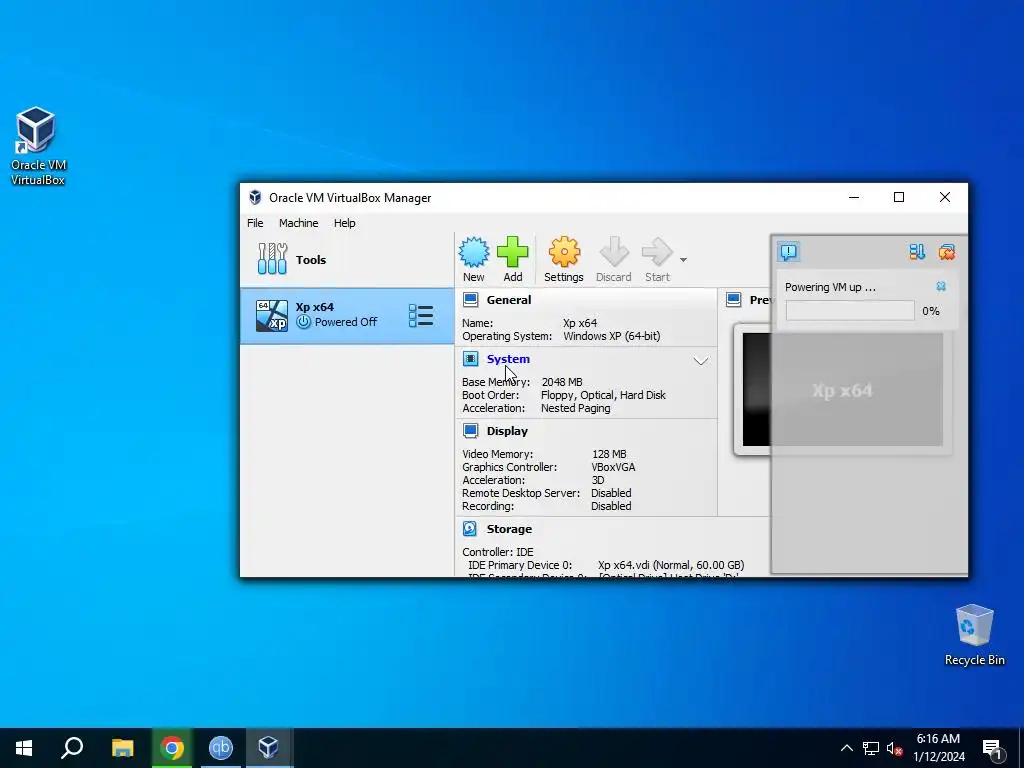Click the Preview panel monitor icon
The height and width of the screenshot is (768, 1024).
coord(733,300)
